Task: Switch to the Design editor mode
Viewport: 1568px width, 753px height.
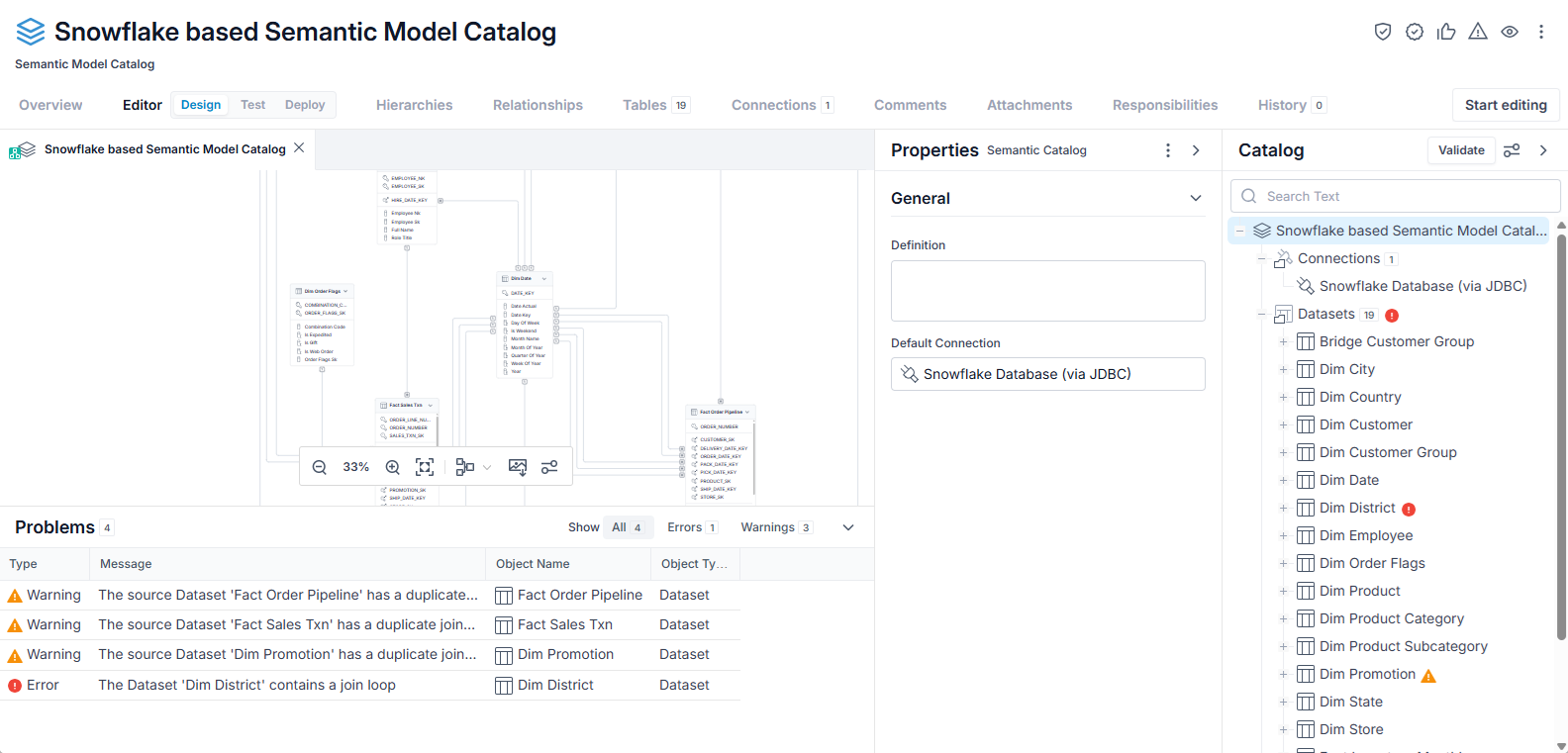Action: tap(201, 105)
